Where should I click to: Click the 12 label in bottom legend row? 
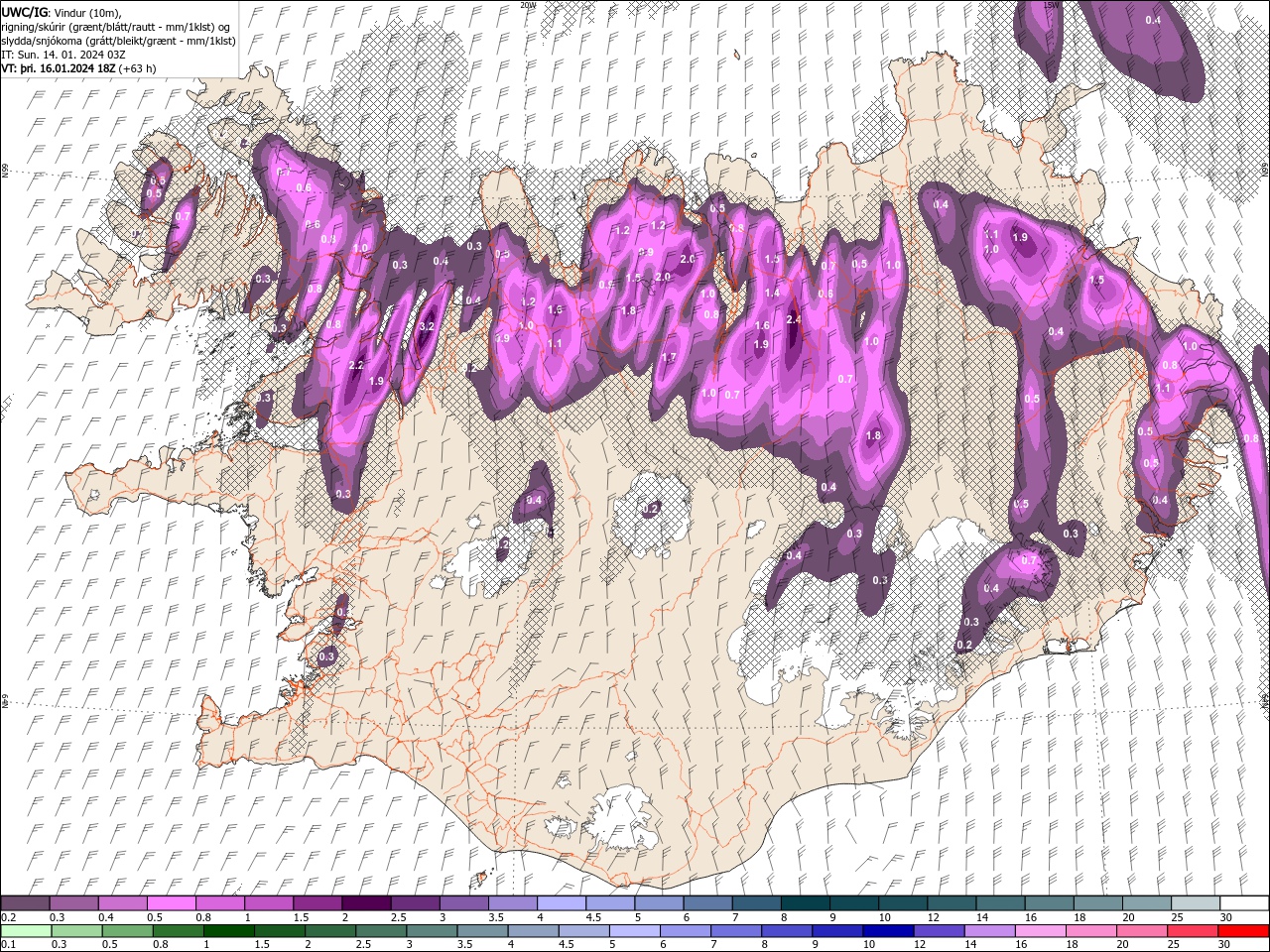[922, 945]
